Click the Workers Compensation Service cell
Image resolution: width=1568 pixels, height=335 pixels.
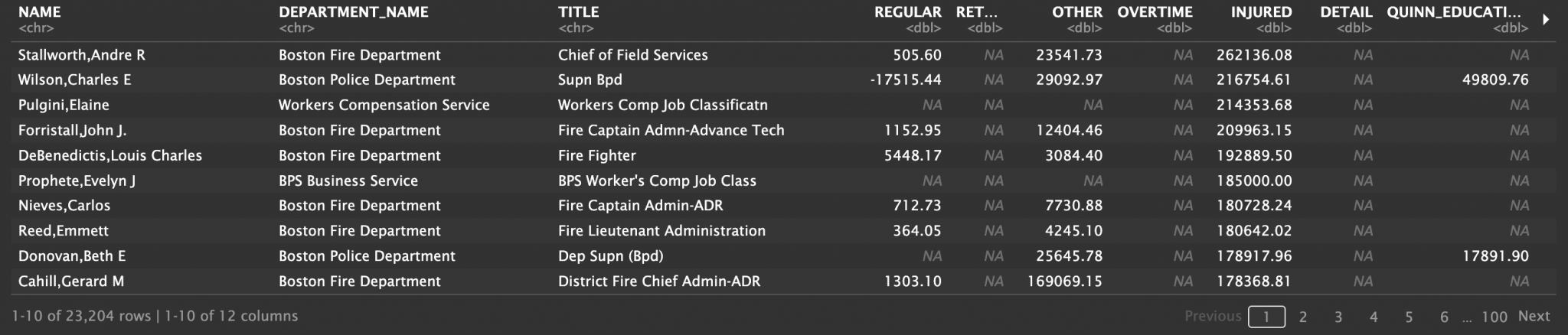point(384,105)
